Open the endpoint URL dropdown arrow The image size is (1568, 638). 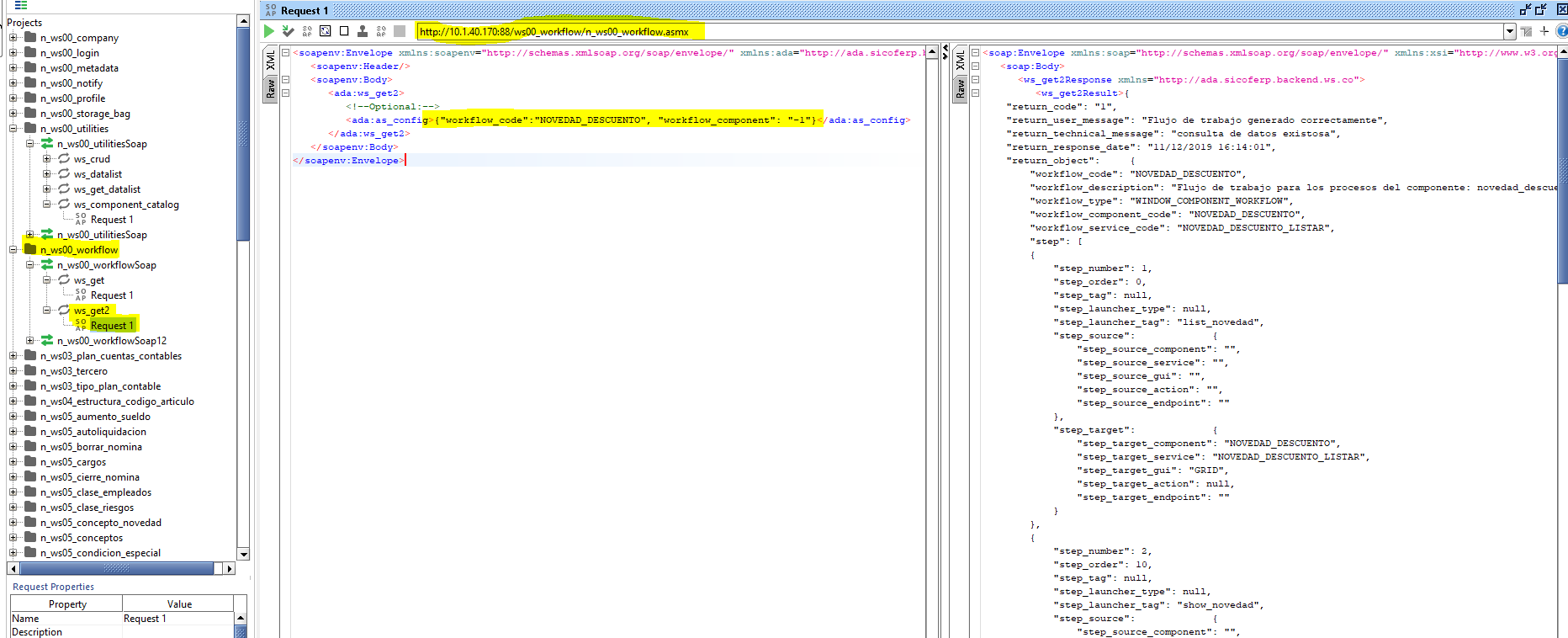coord(1510,31)
